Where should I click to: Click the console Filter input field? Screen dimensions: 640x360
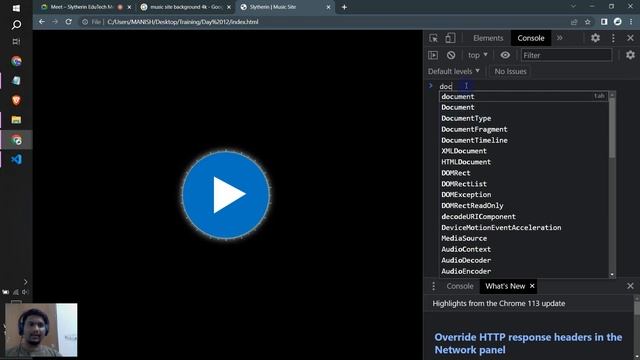[x=567, y=55]
